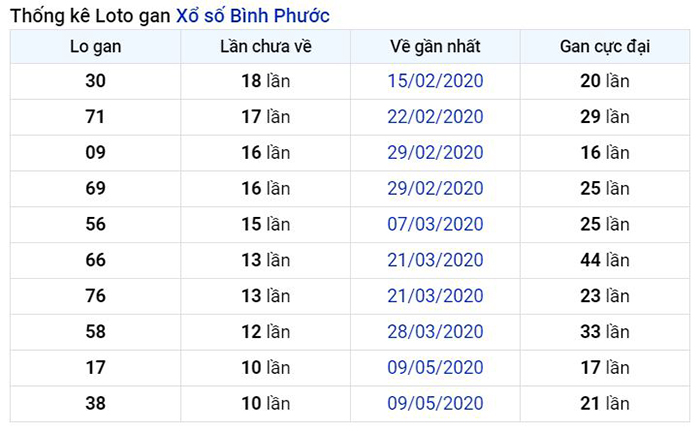
Task: Click date 09/05/2020 in row 17
Action: 435,368
